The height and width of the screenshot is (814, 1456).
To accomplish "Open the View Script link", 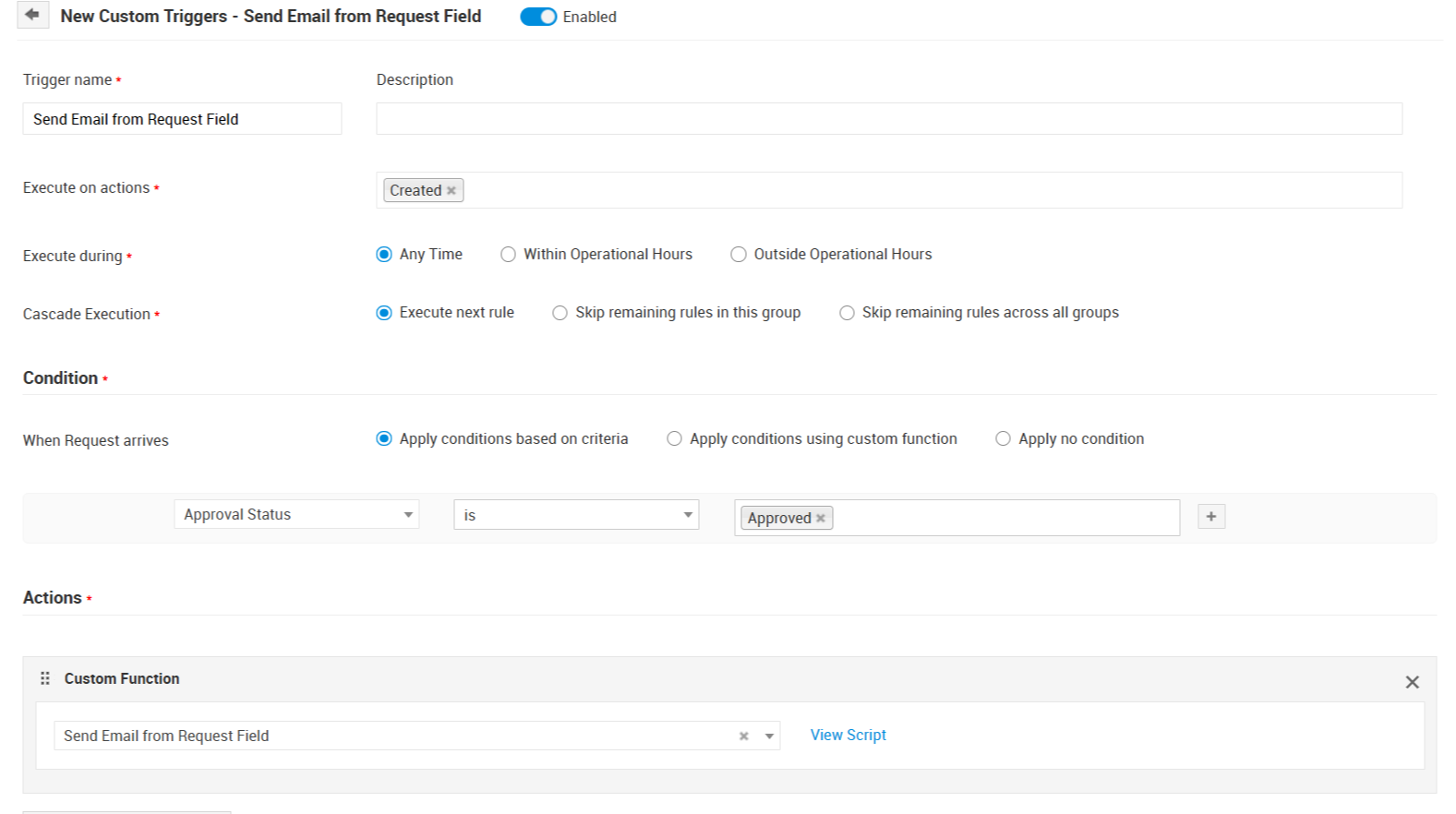I will [848, 736].
